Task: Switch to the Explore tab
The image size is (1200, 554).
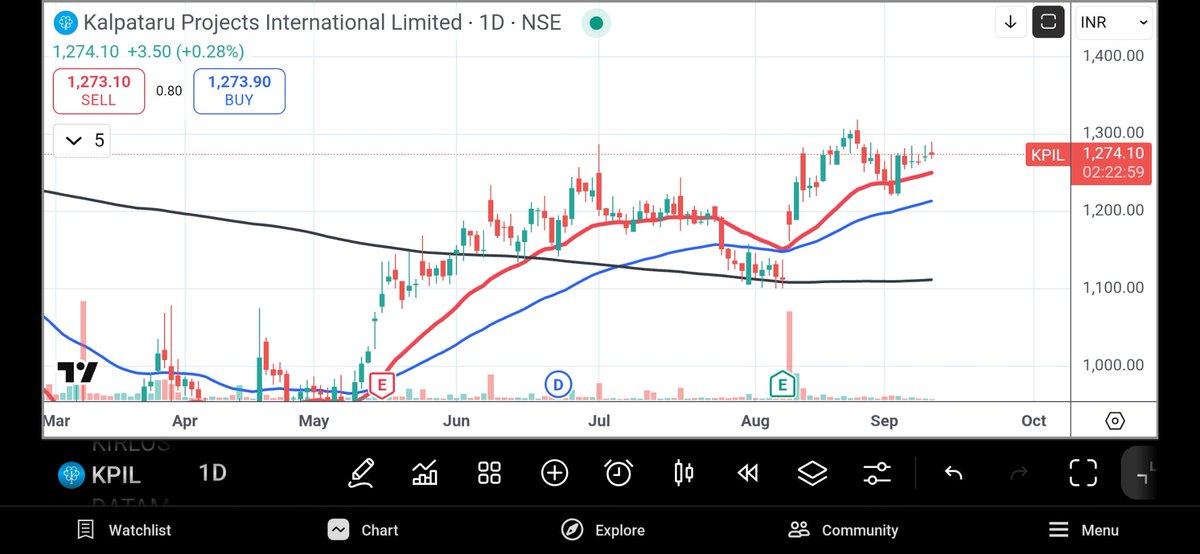Action: [x=603, y=530]
